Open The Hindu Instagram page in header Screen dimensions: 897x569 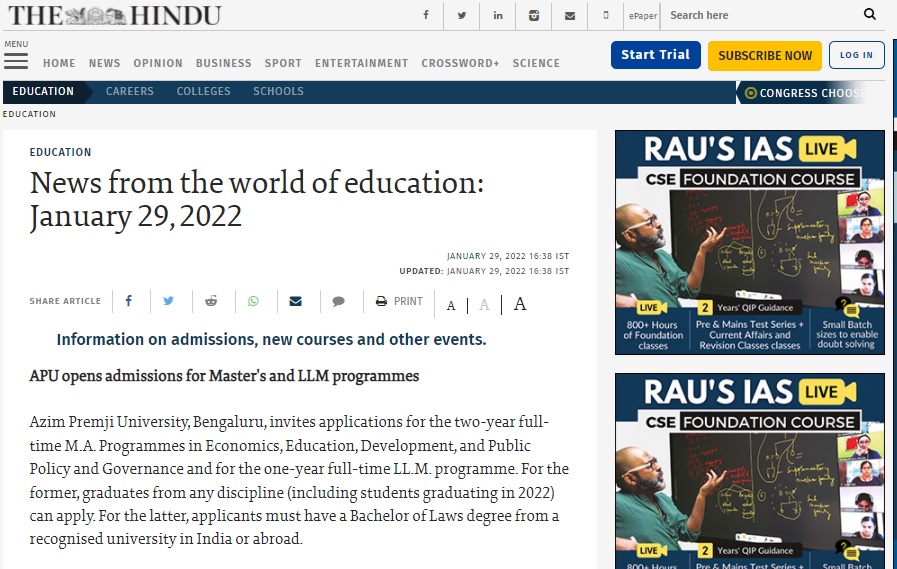(534, 15)
